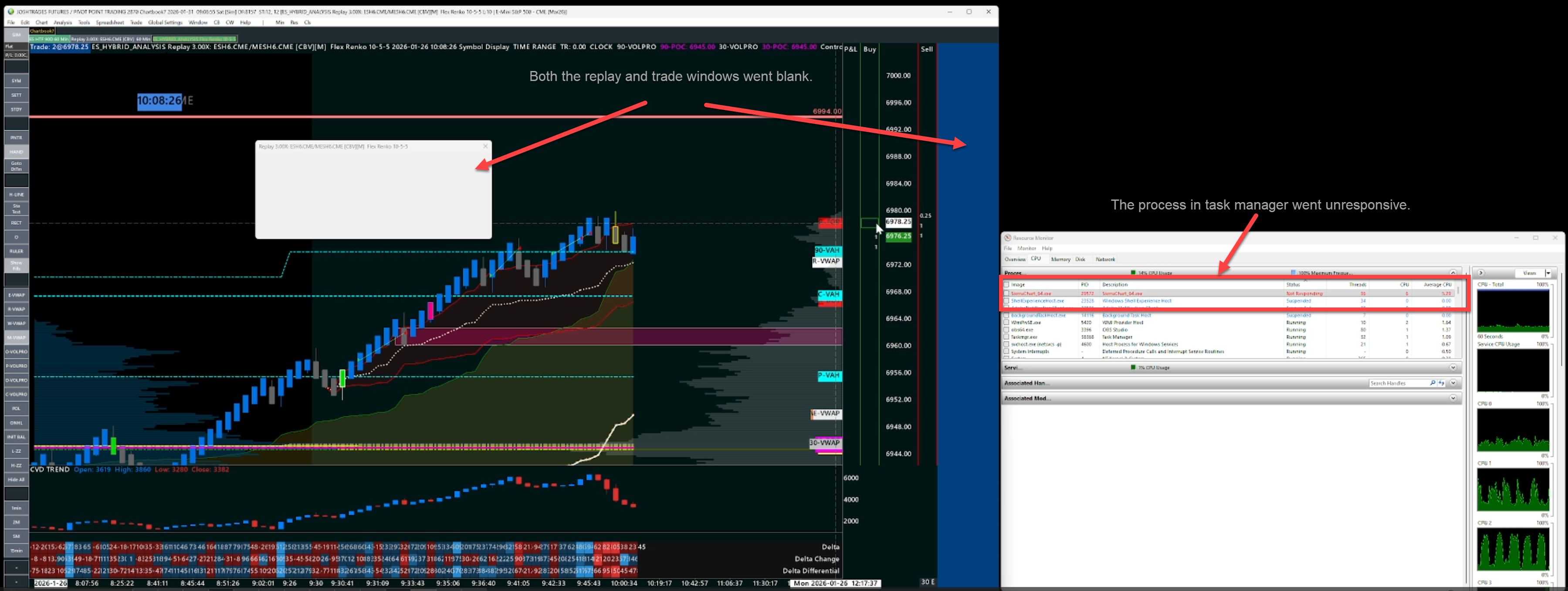Toggle the P-VOLPRO volume profile button

pos(17,366)
